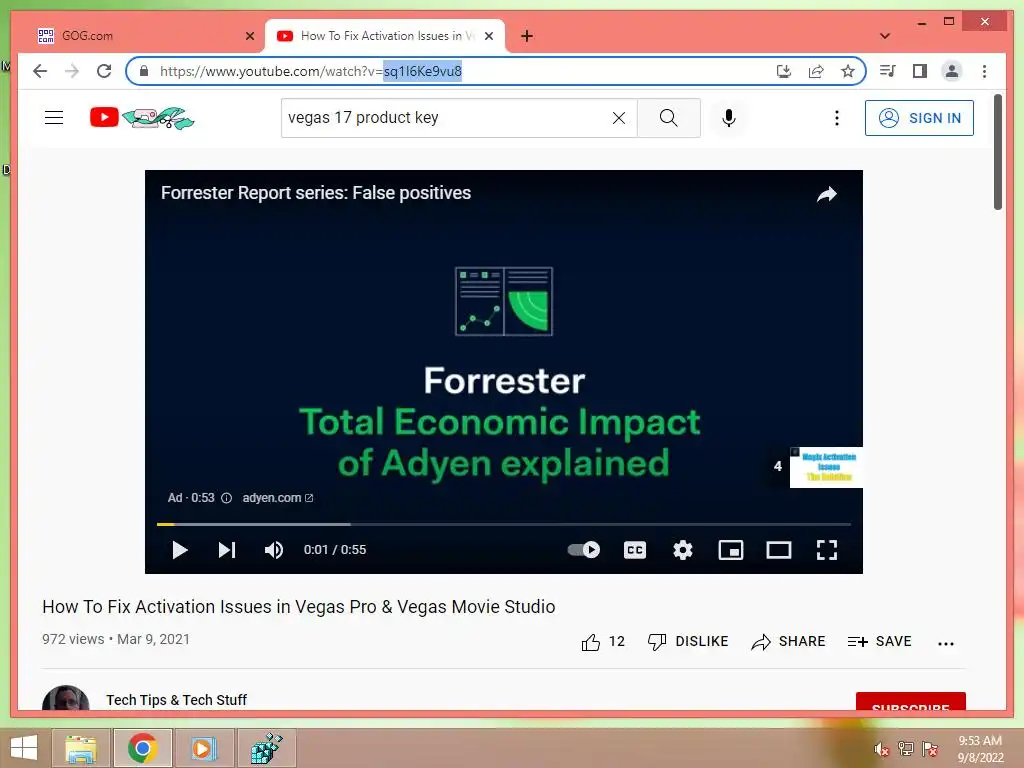This screenshot has width=1024, height=768.
Task: Click Chrome icon in taskbar
Action: click(142, 748)
